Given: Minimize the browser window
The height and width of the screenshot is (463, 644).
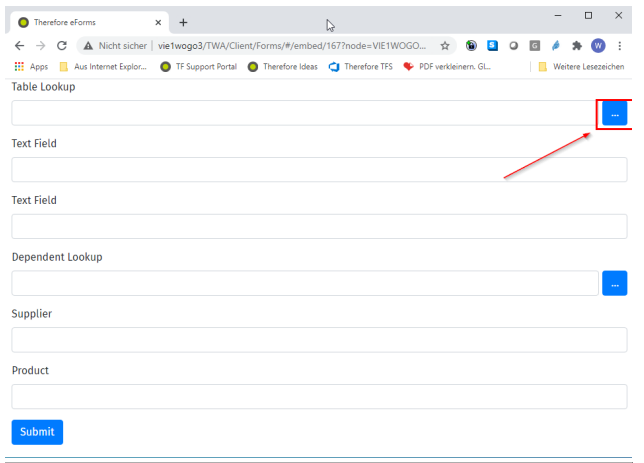Looking at the screenshot, I should [x=558, y=16].
